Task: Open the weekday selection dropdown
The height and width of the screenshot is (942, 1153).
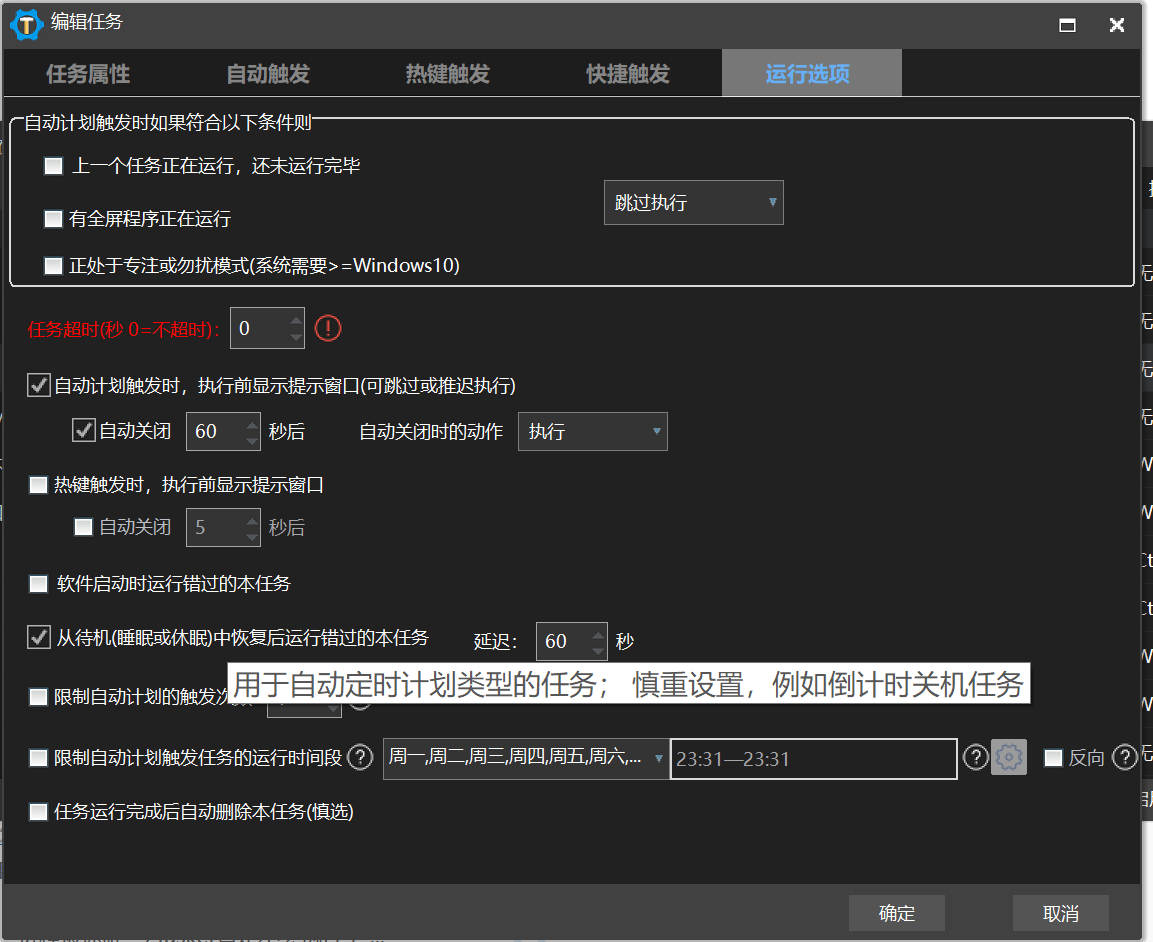Action: [x=526, y=758]
